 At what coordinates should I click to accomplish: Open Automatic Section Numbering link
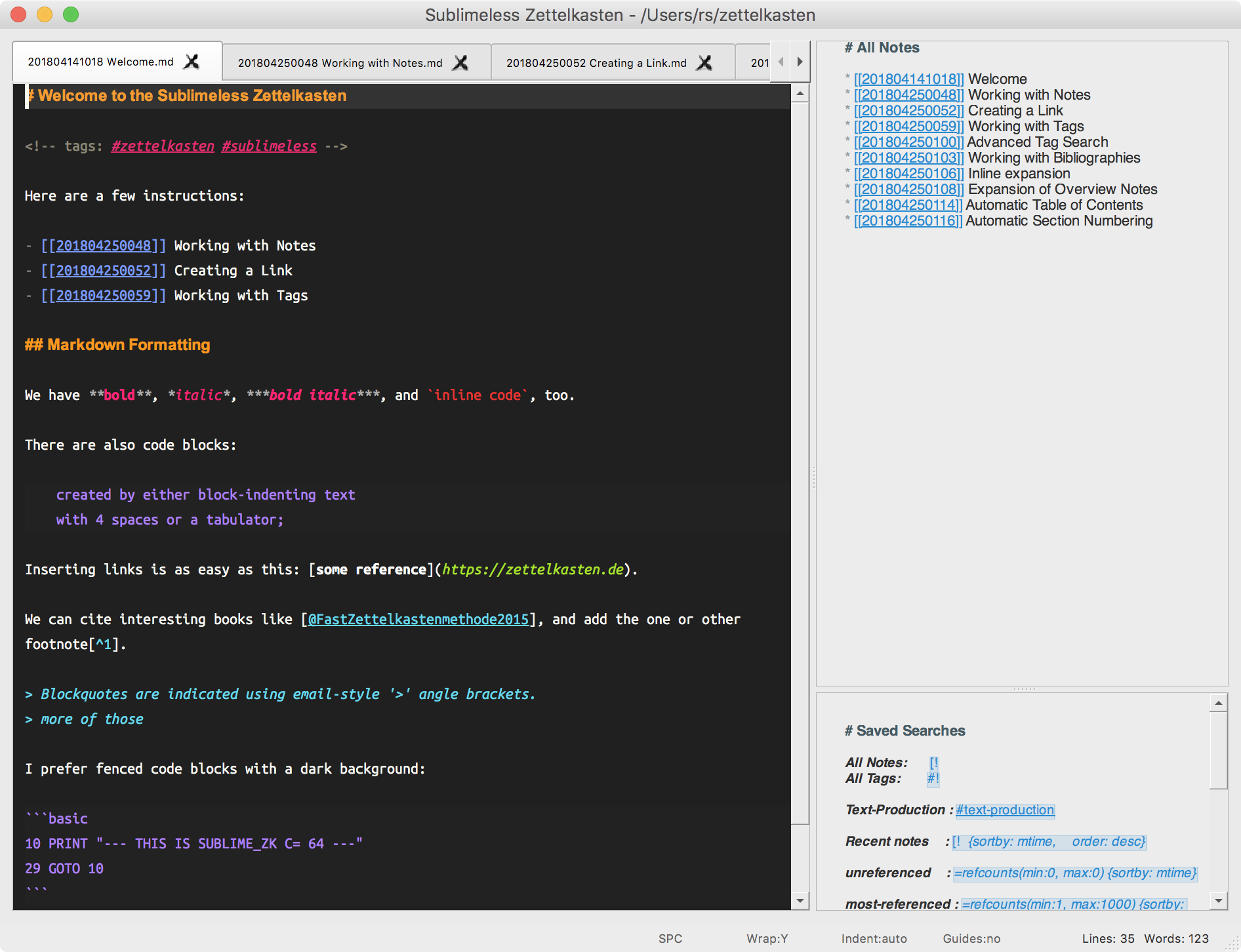coord(908,221)
